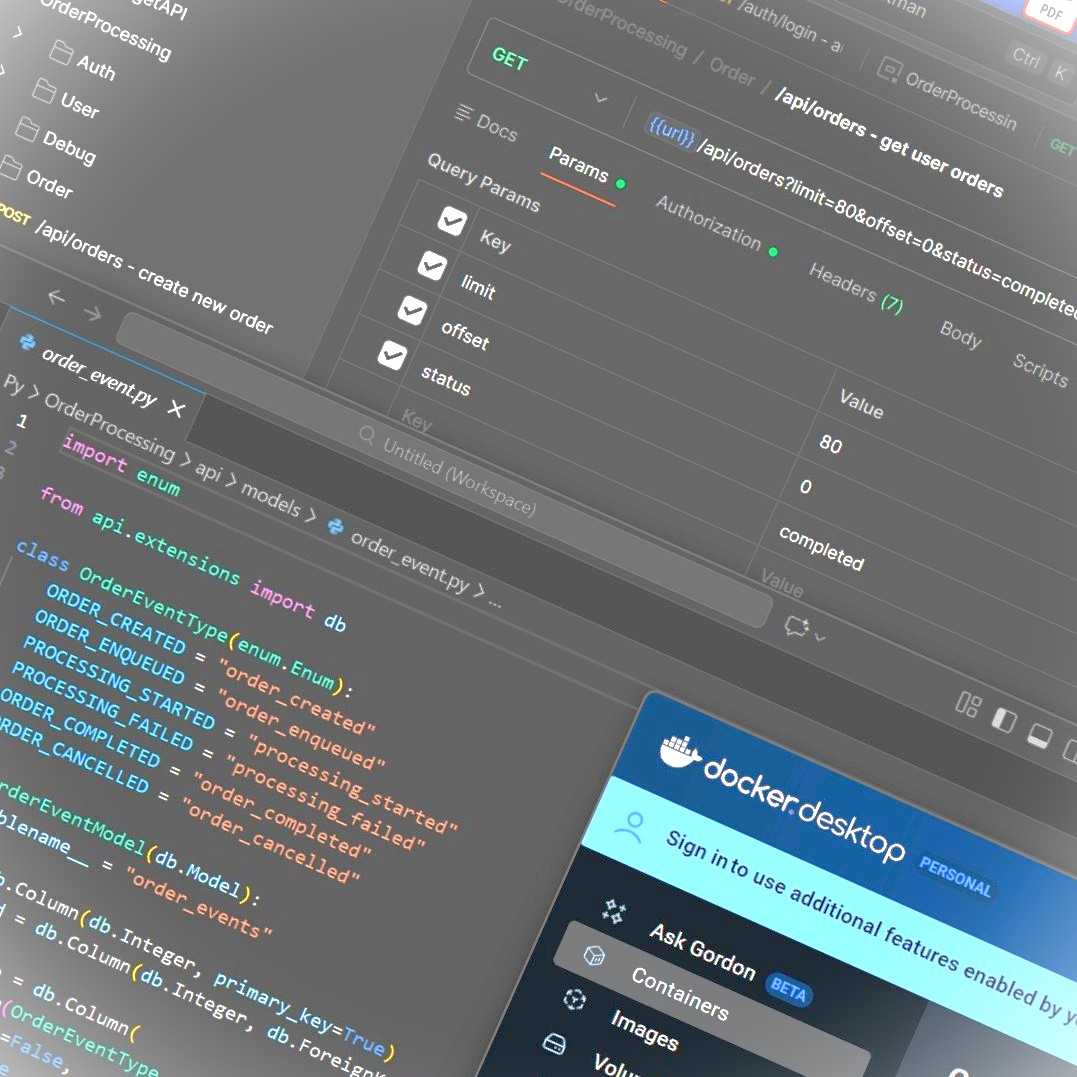Viewport: 1077px width, 1077px height.
Task: Toggle bottom panel layout icon
Action: coord(1040,737)
